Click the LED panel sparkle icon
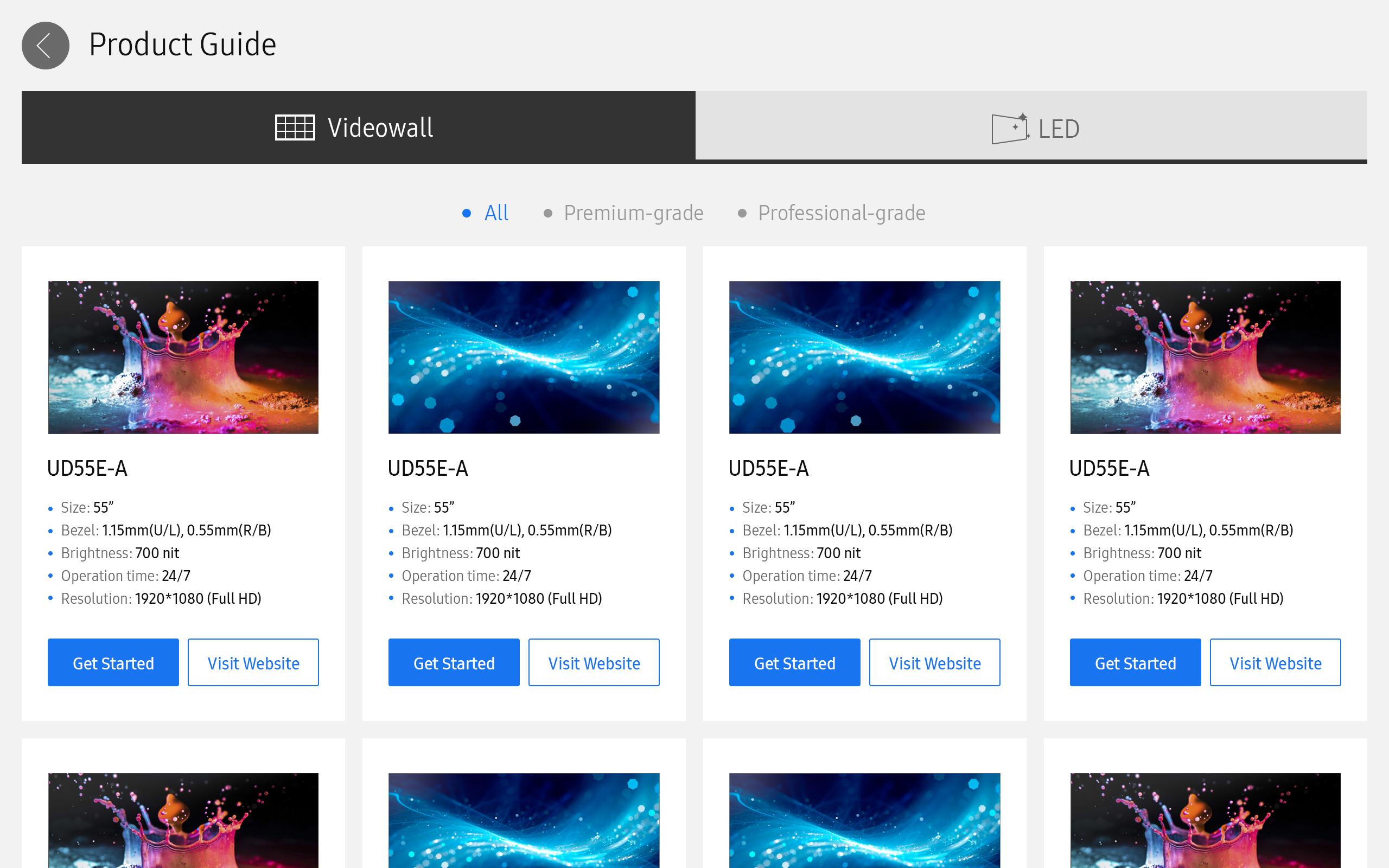 coord(1010,129)
